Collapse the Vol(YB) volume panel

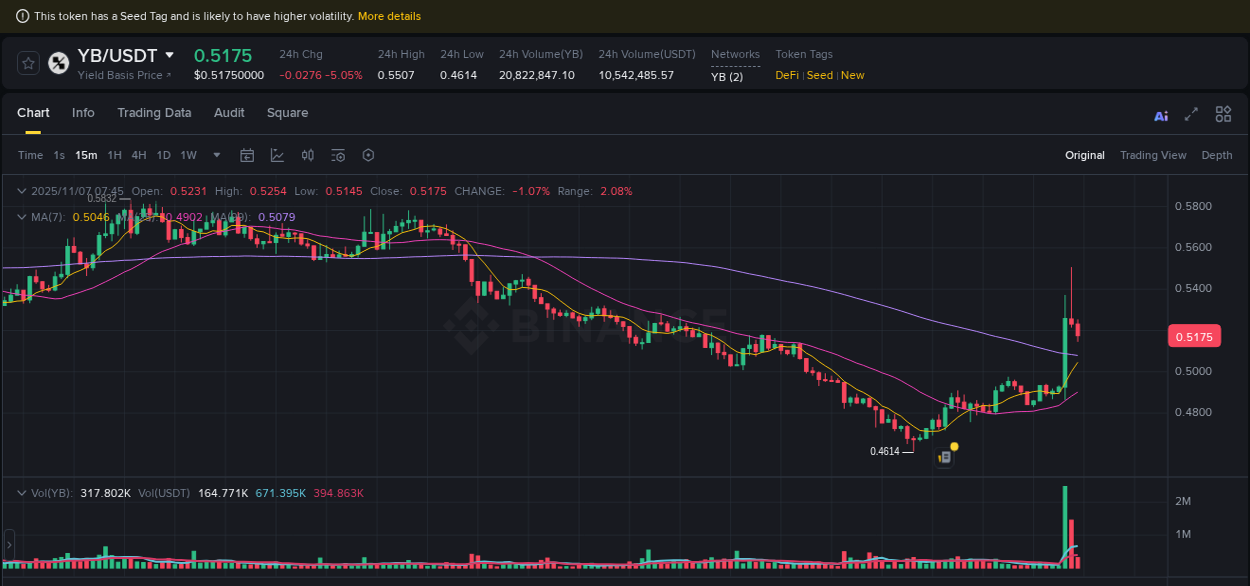tap(21, 493)
